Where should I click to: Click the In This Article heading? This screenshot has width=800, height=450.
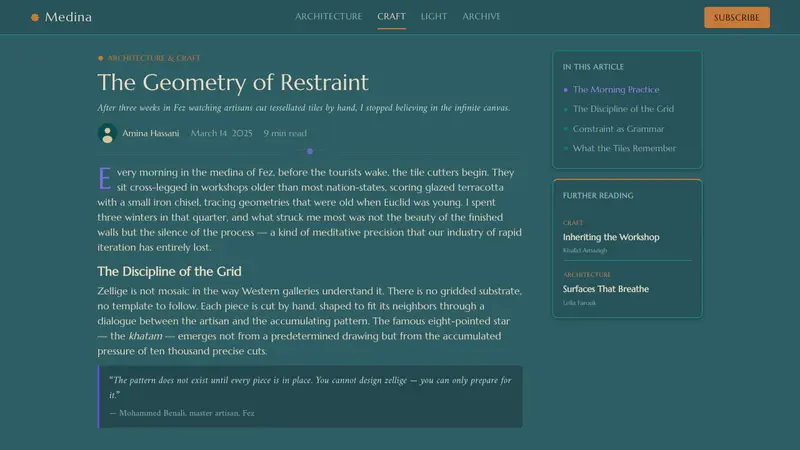coord(593,67)
